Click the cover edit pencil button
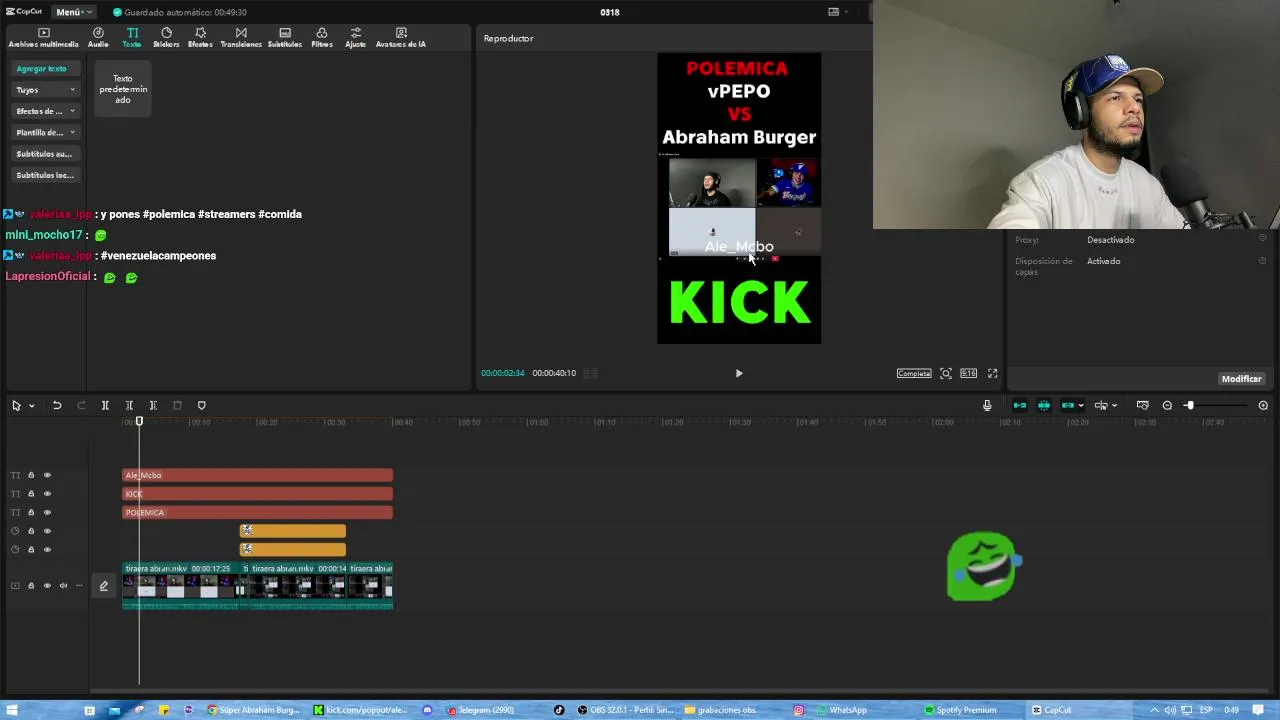Viewport: 1280px width, 720px height. (103, 586)
